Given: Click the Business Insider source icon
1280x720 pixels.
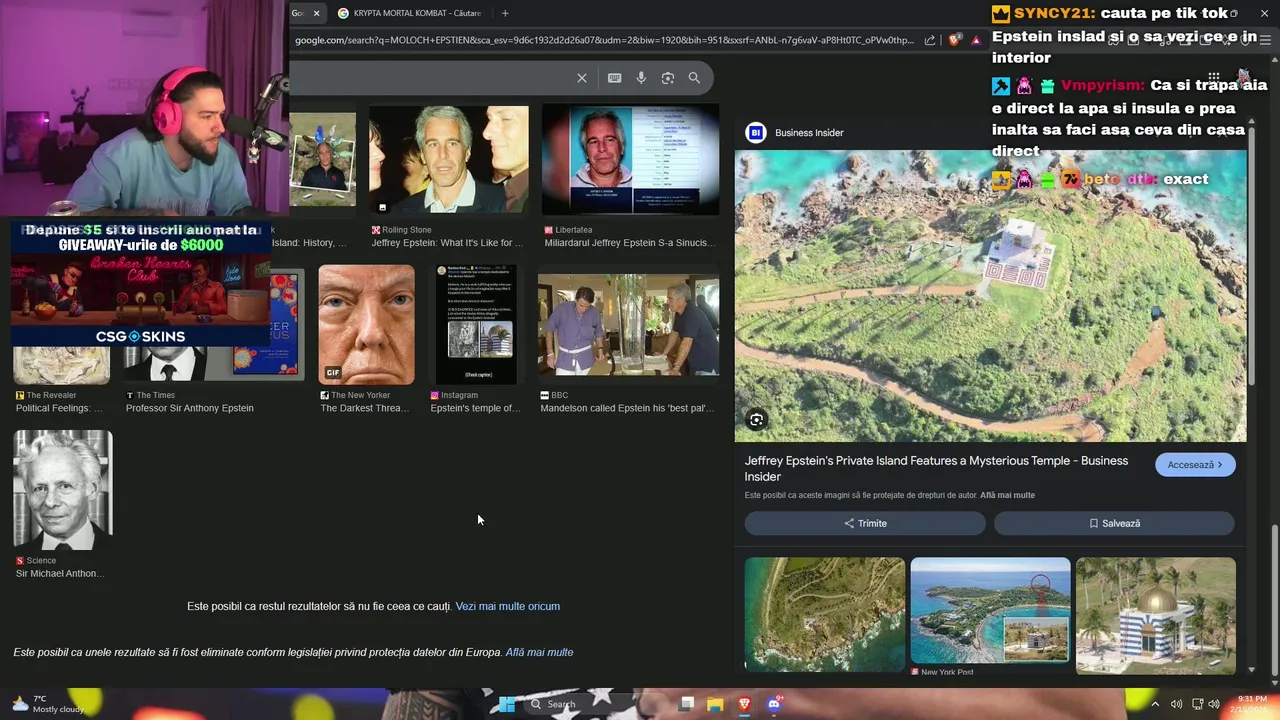Looking at the screenshot, I should pos(756,132).
